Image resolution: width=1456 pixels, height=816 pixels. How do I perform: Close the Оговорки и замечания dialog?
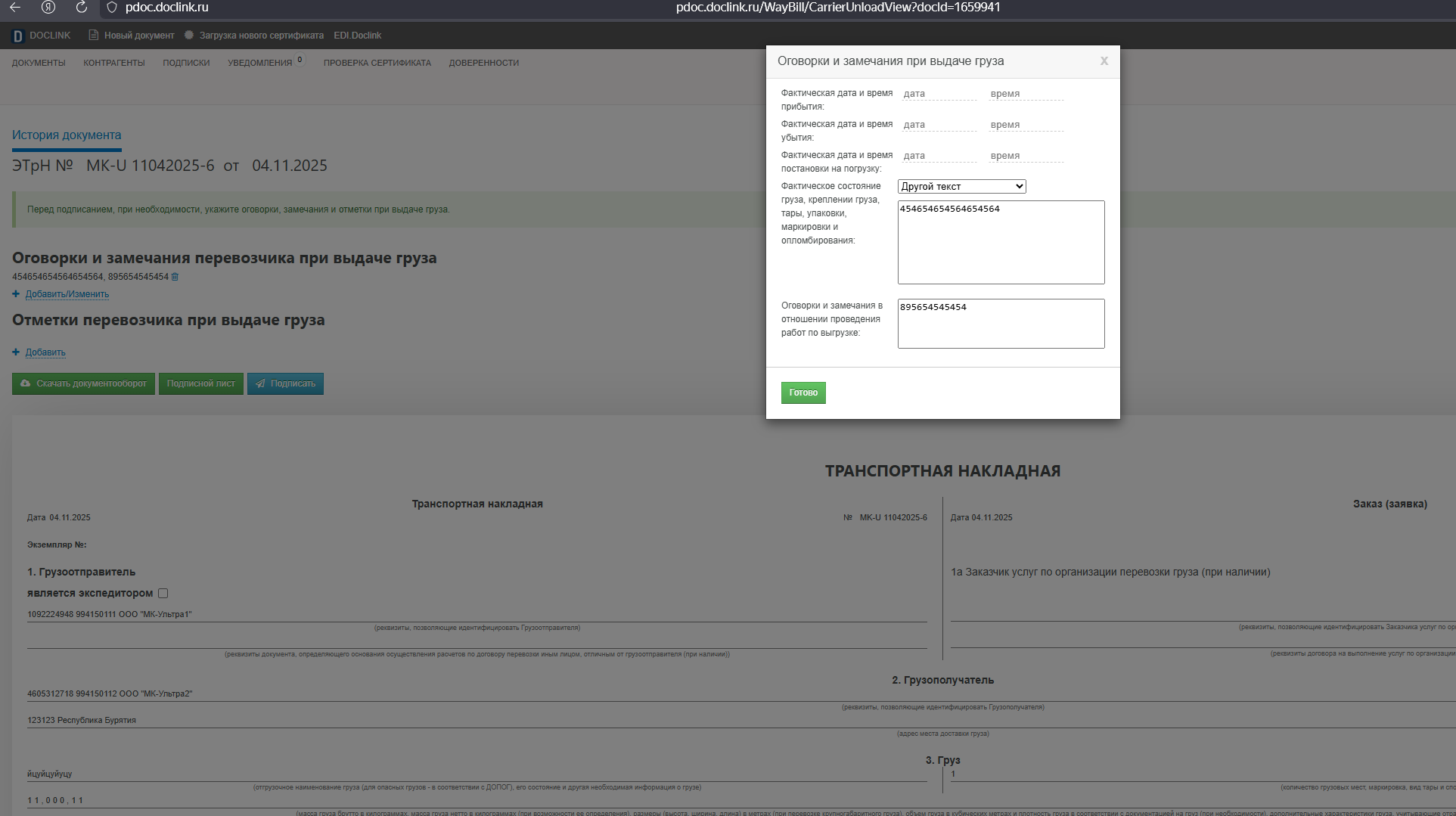[1104, 61]
